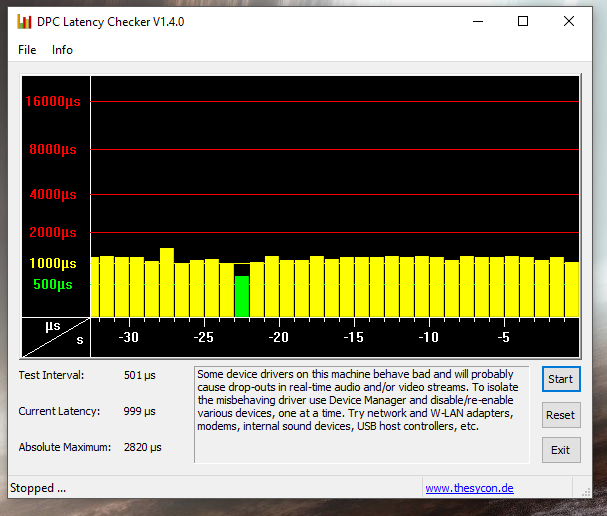Open the File menu
This screenshot has width=607, height=516.
click(27, 50)
